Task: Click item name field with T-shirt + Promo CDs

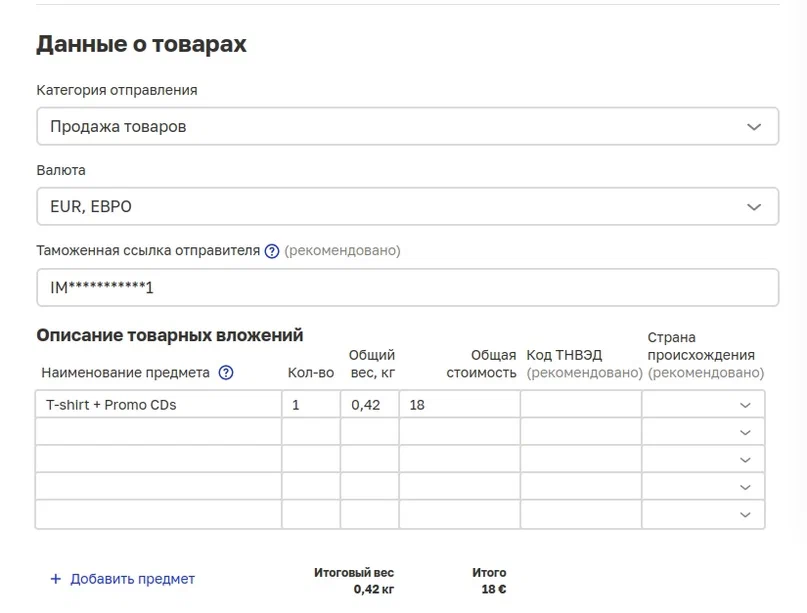Action: pyautogui.click(x=158, y=405)
